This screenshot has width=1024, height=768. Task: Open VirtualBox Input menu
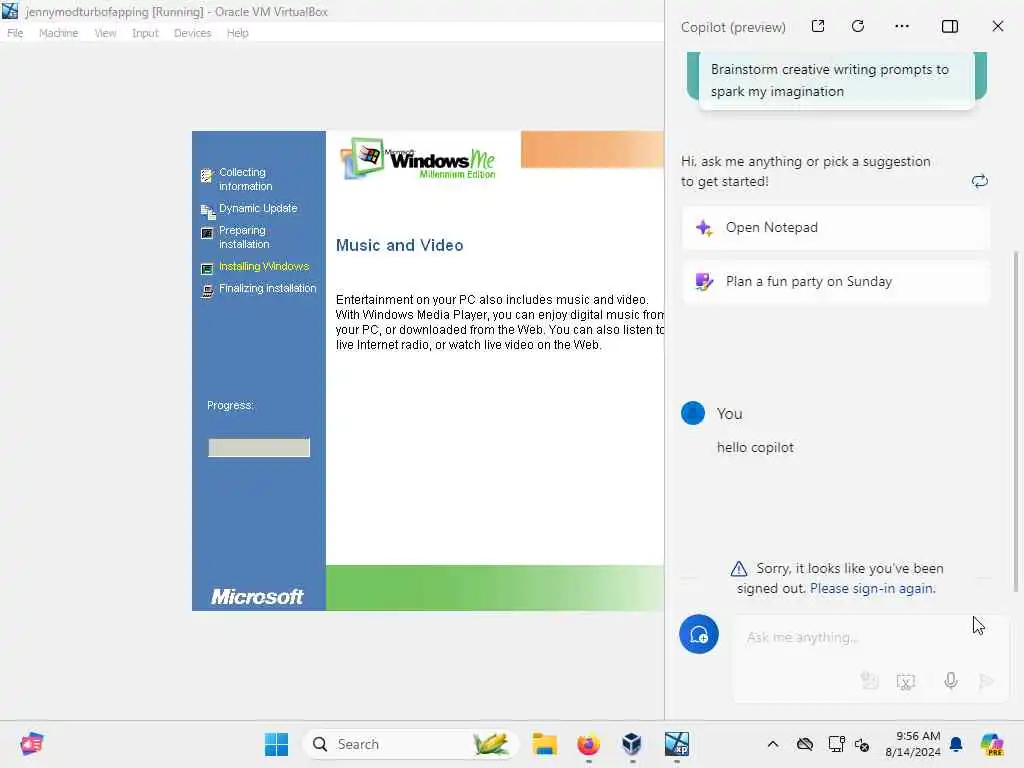point(145,33)
